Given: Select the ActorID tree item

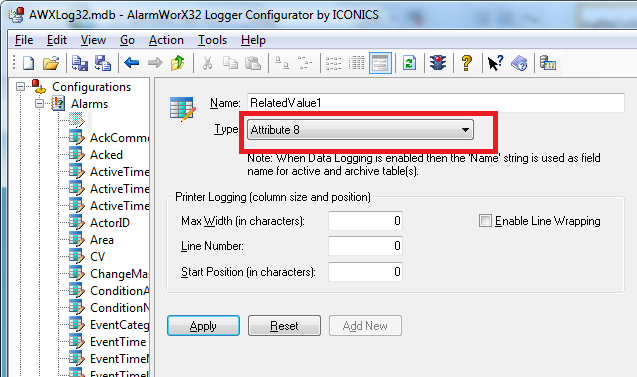Looking at the screenshot, I should pos(110,223).
